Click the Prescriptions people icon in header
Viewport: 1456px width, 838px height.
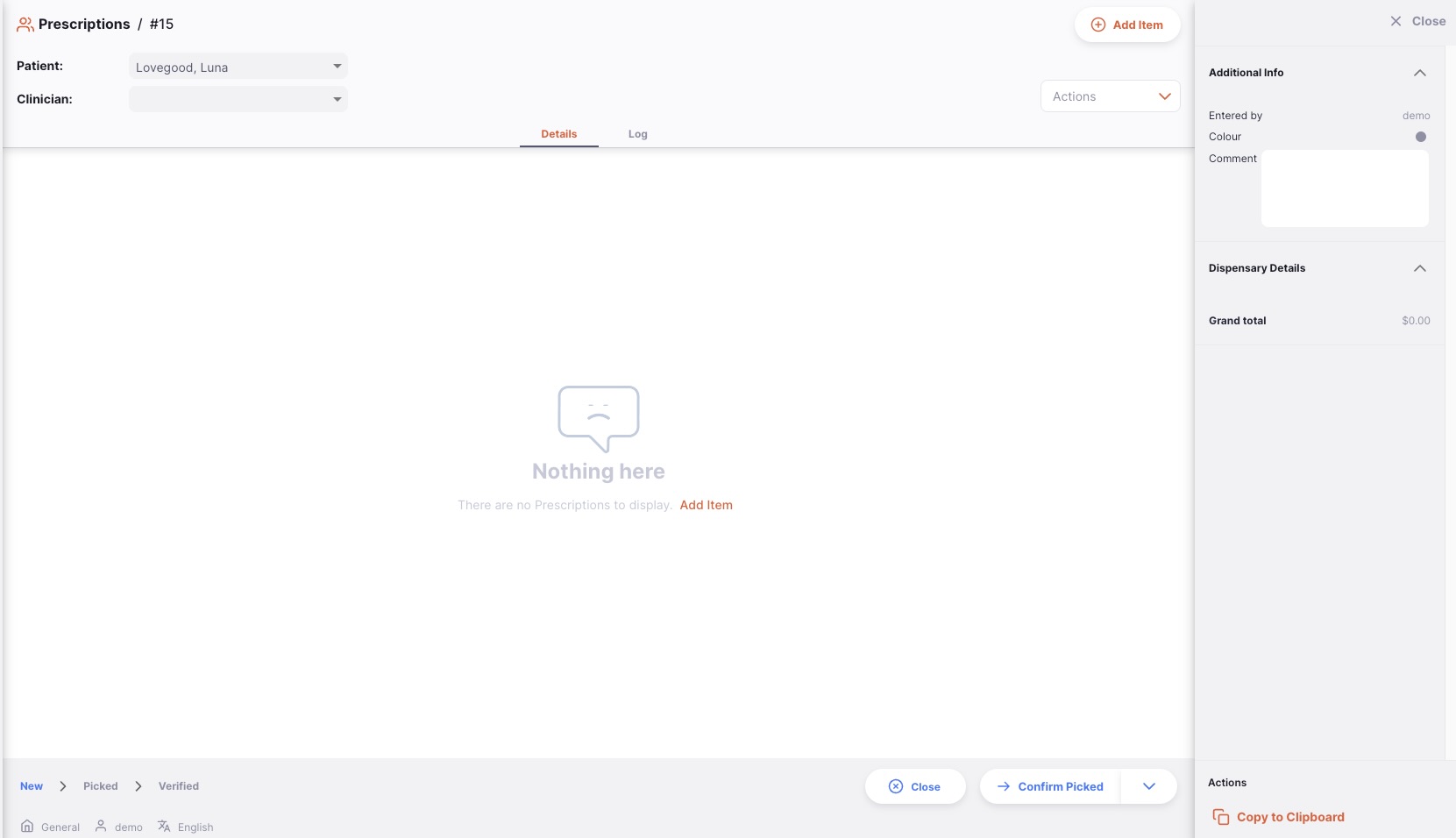[x=25, y=25]
